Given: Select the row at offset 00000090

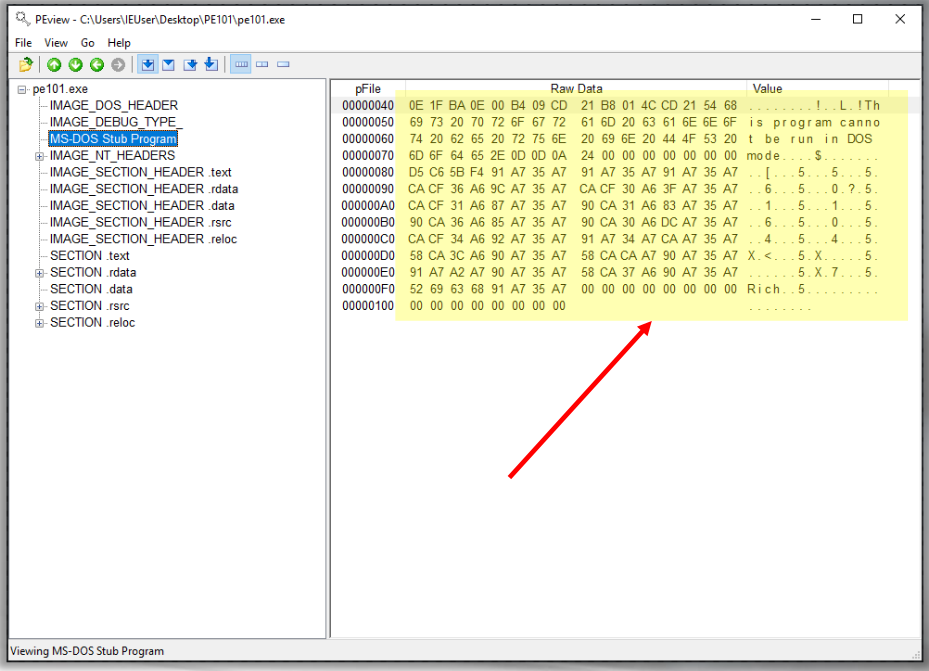Looking at the screenshot, I should point(625,189).
